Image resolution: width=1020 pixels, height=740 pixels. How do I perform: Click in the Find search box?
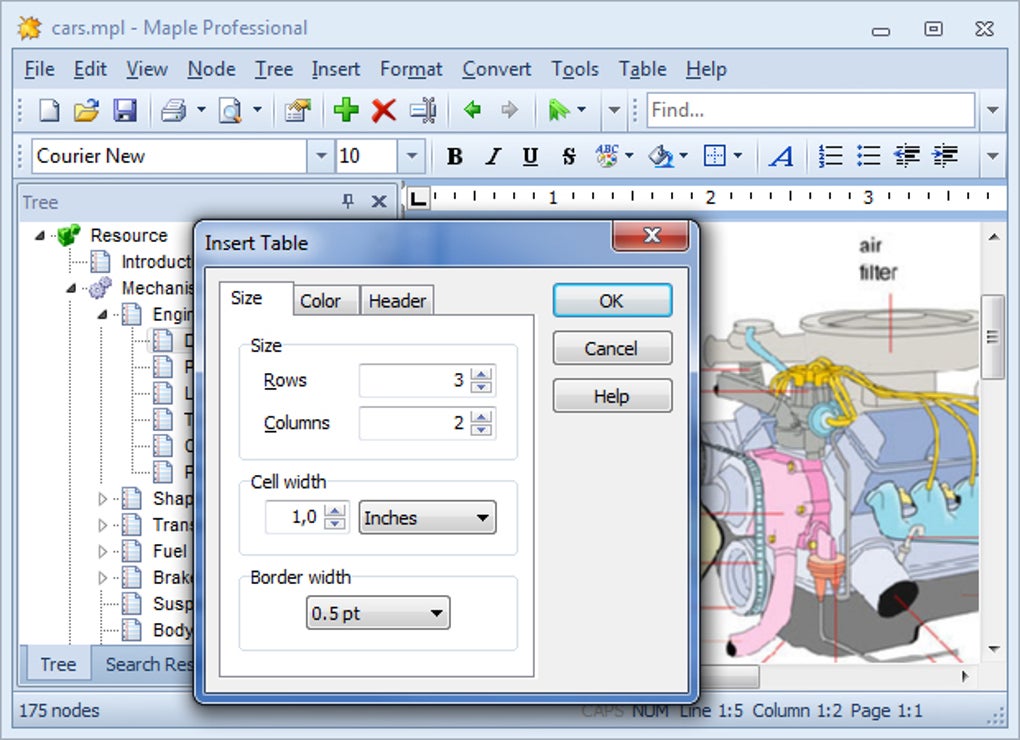click(811, 110)
